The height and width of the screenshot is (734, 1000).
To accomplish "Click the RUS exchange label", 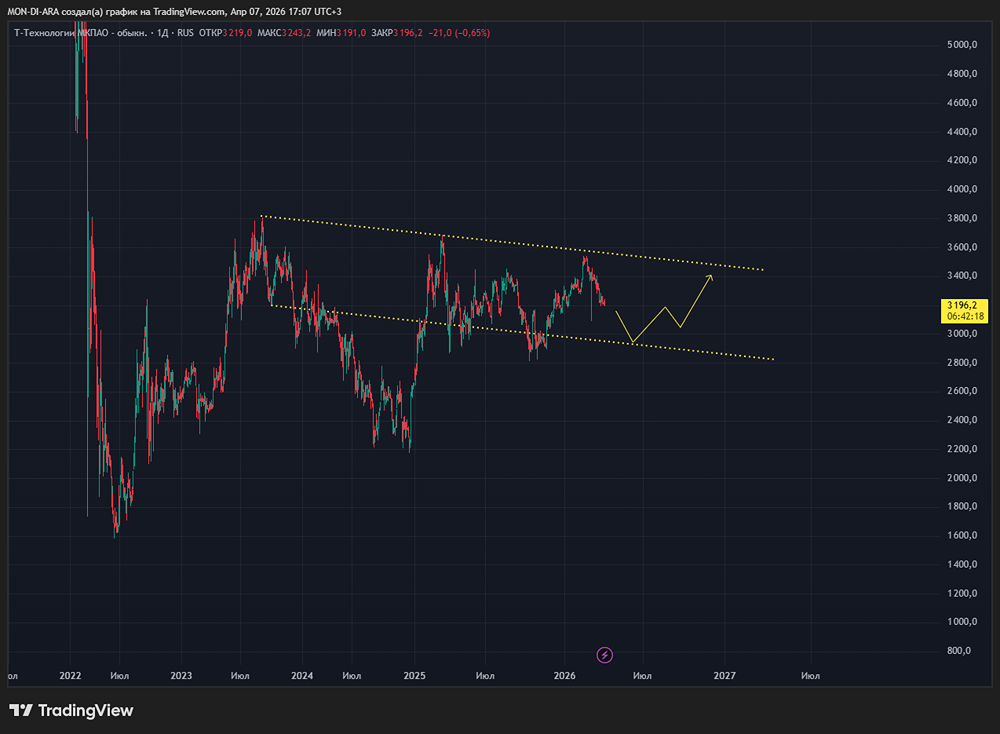I will click(186, 33).
